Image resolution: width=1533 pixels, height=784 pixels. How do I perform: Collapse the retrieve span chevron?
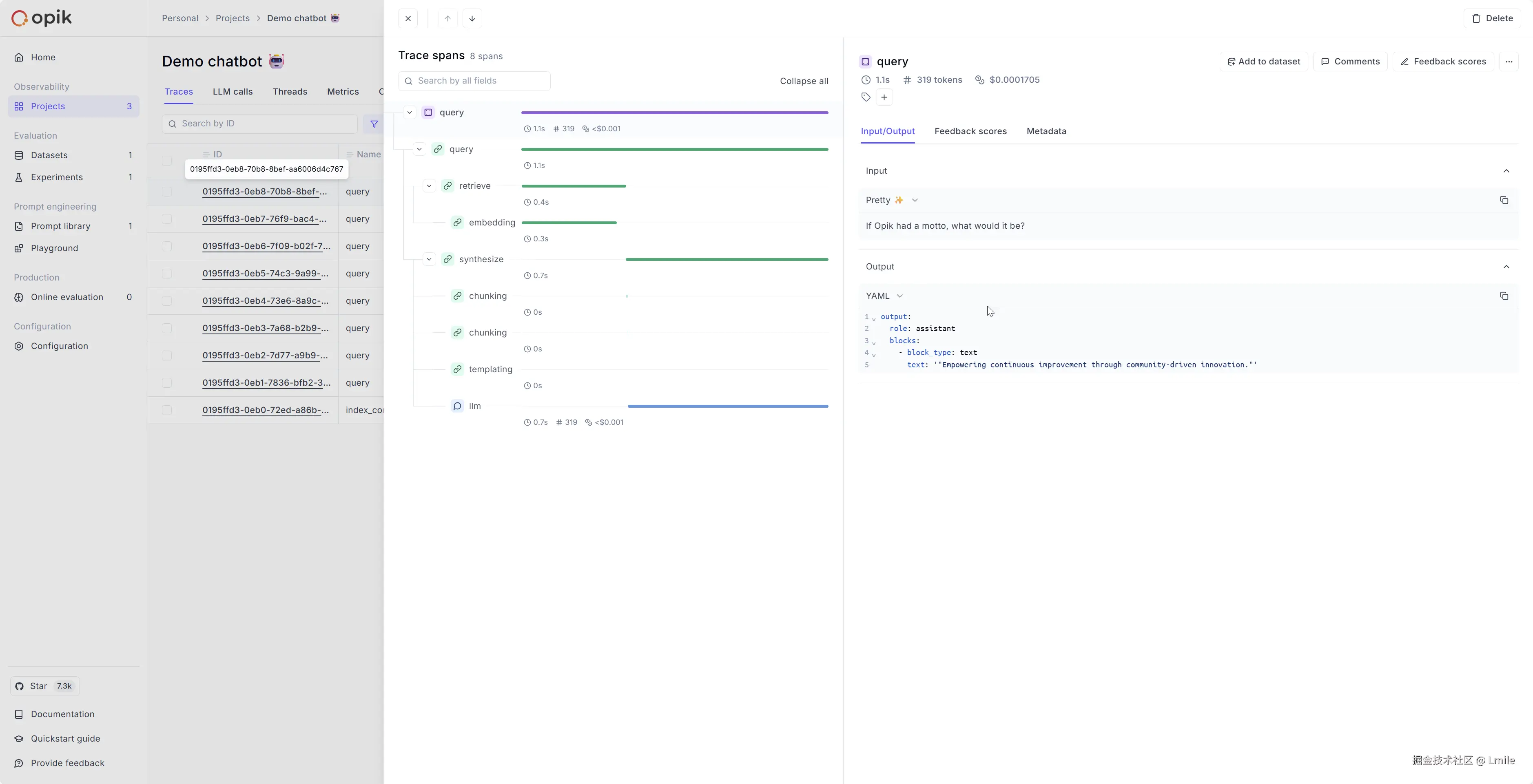point(429,186)
